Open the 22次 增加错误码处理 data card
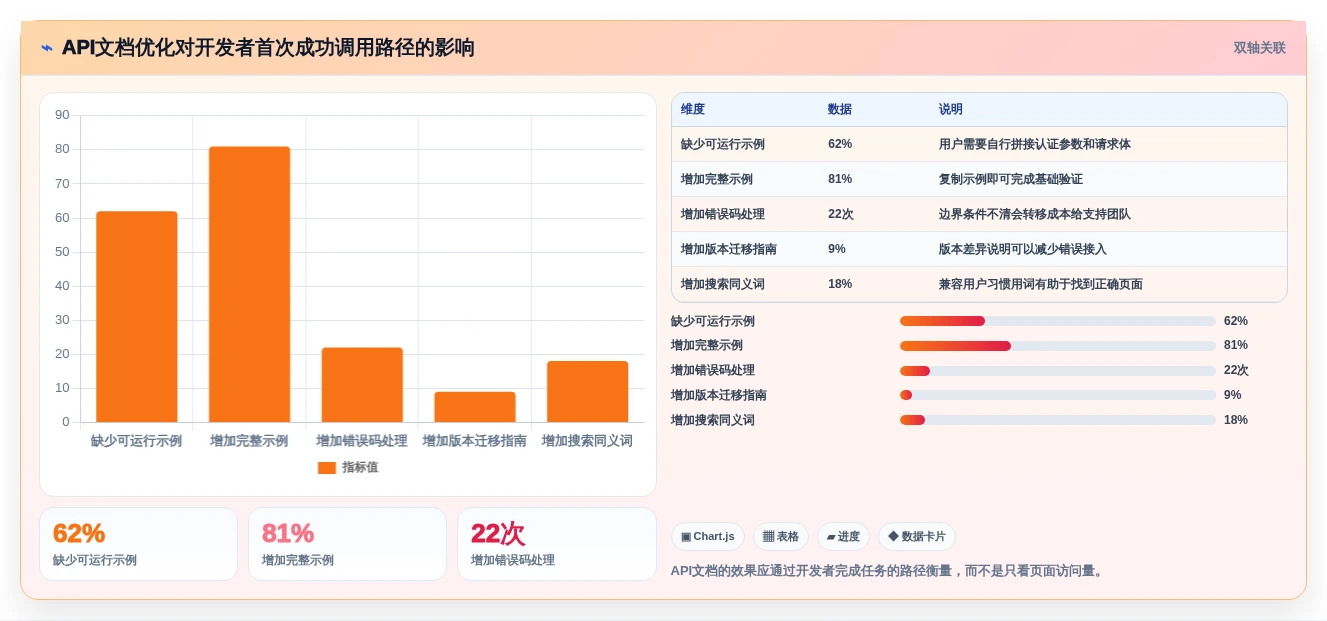Viewport: 1327px width, 621px height. click(557, 544)
